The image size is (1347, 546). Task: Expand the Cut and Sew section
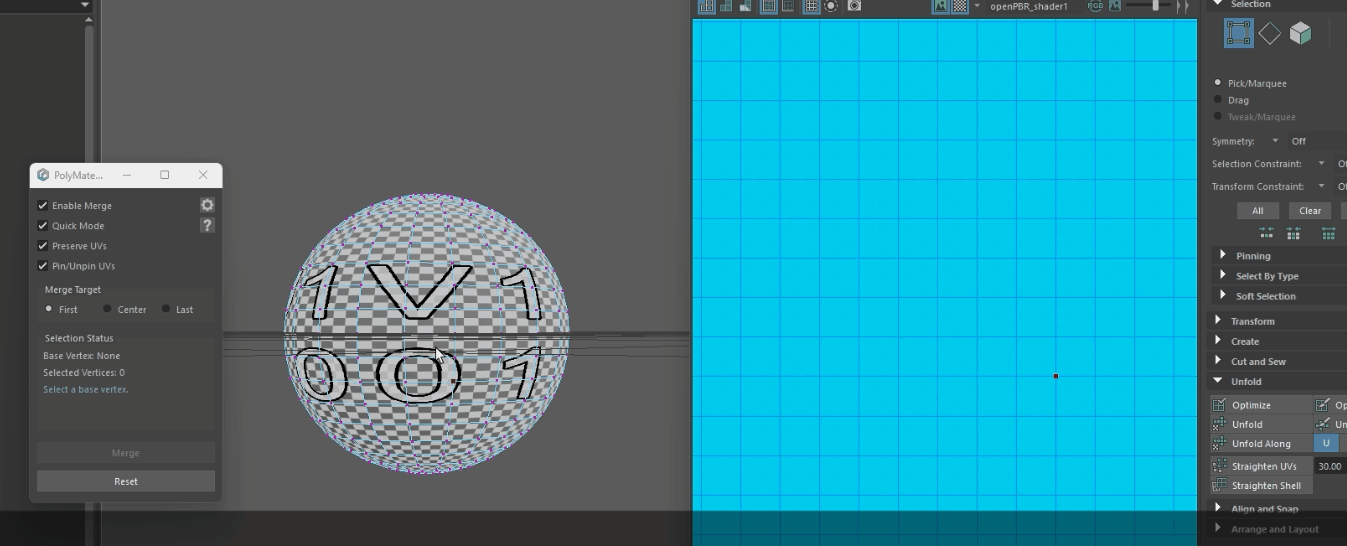pos(1218,361)
